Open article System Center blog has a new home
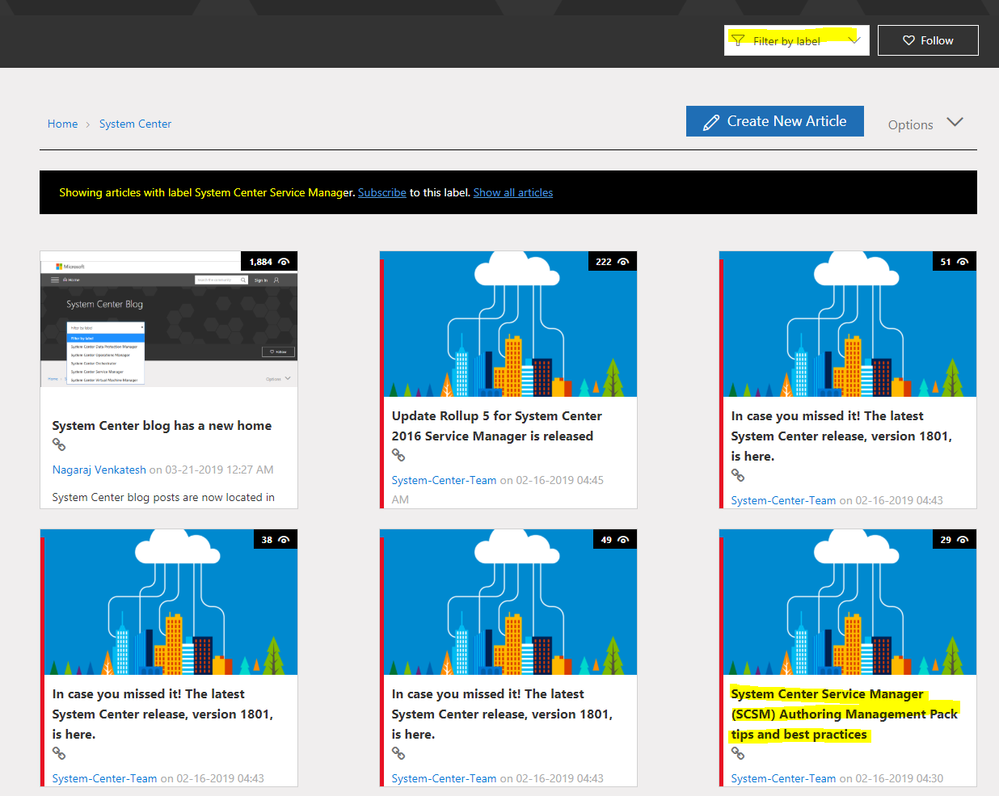 pyautogui.click(x=162, y=426)
